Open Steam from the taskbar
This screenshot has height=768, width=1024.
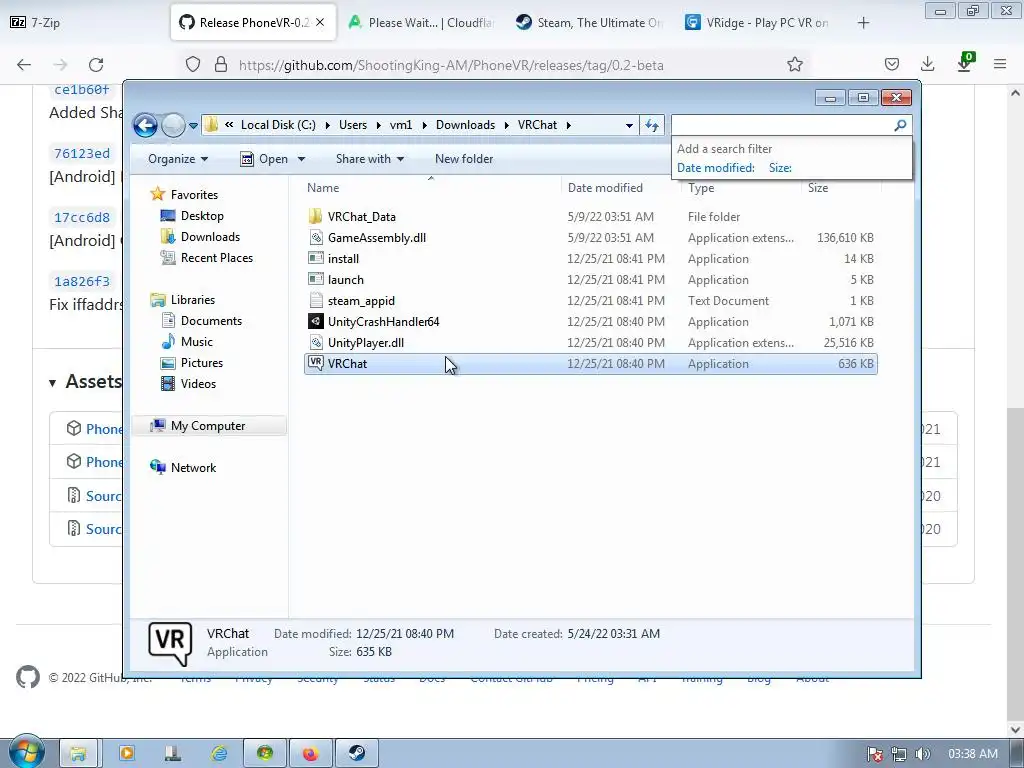[357, 754]
